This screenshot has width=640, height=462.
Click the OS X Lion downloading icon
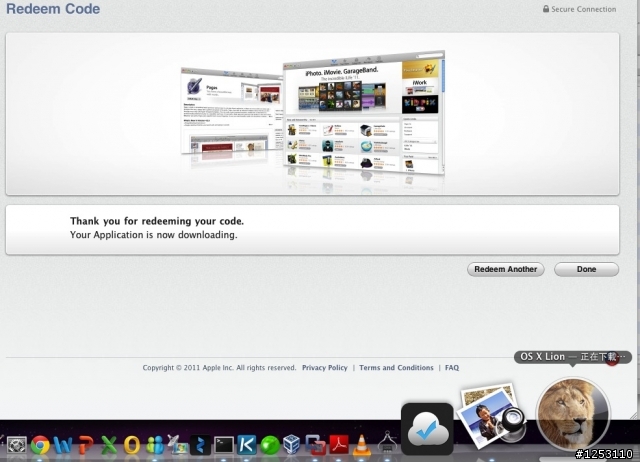pos(573,414)
